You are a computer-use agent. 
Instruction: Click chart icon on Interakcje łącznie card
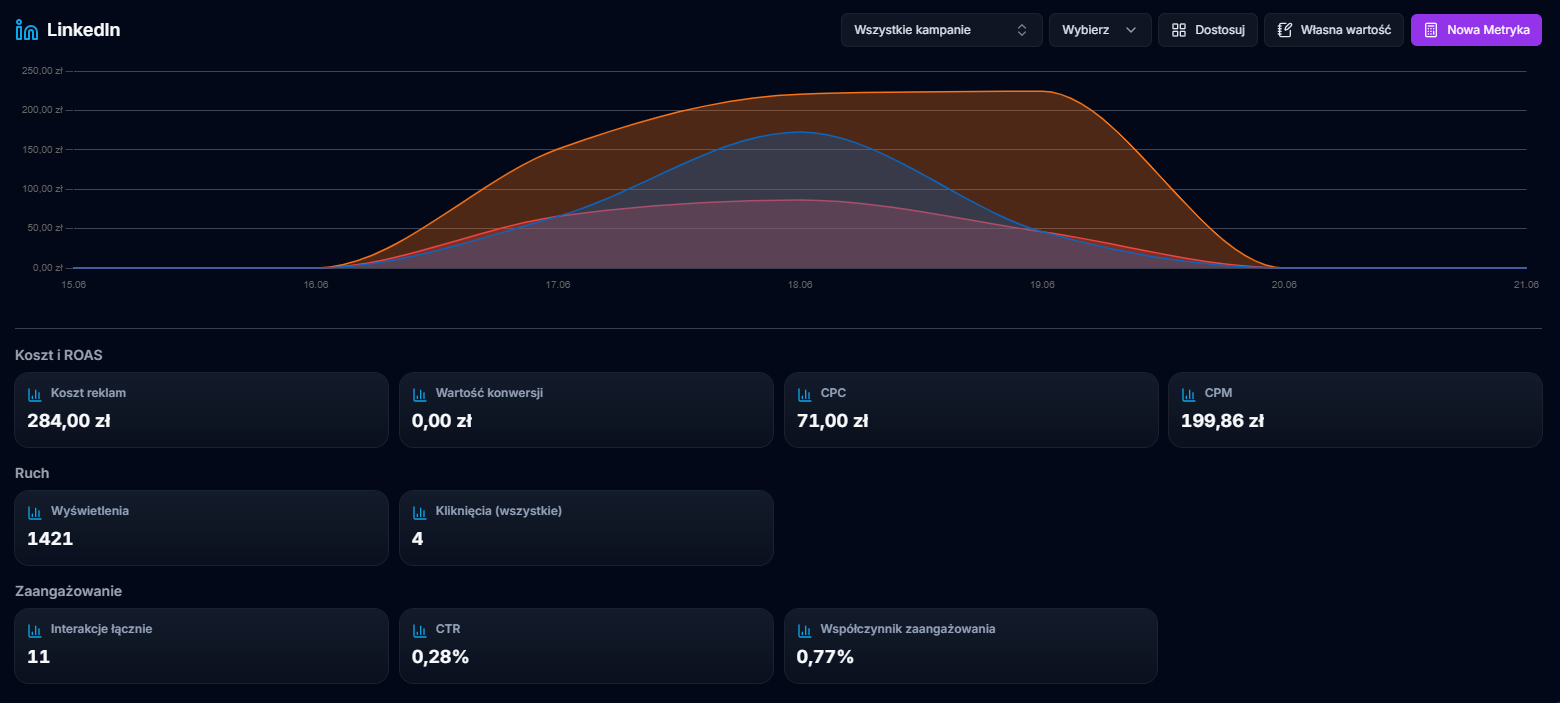(35, 630)
